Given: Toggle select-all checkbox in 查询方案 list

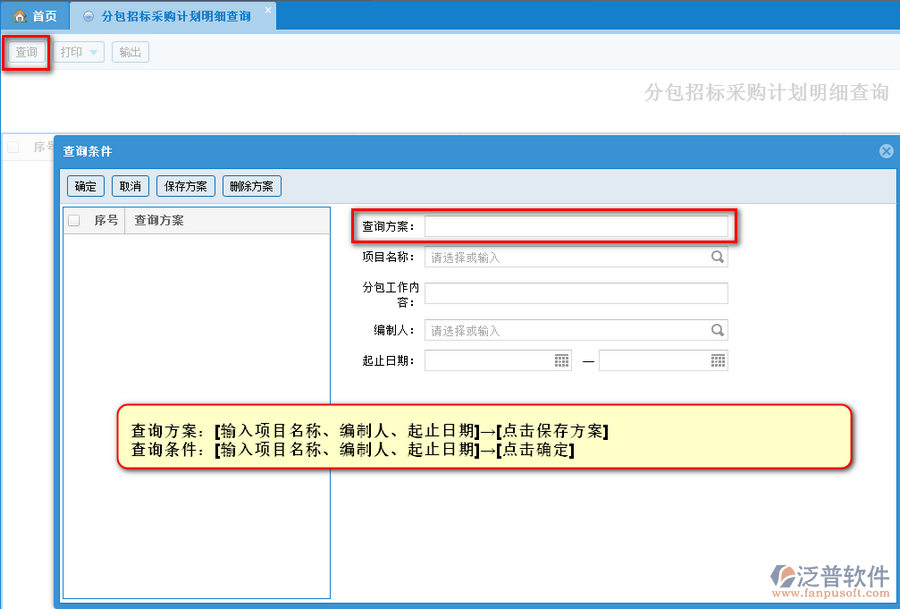Looking at the screenshot, I should [x=74, y=220].
